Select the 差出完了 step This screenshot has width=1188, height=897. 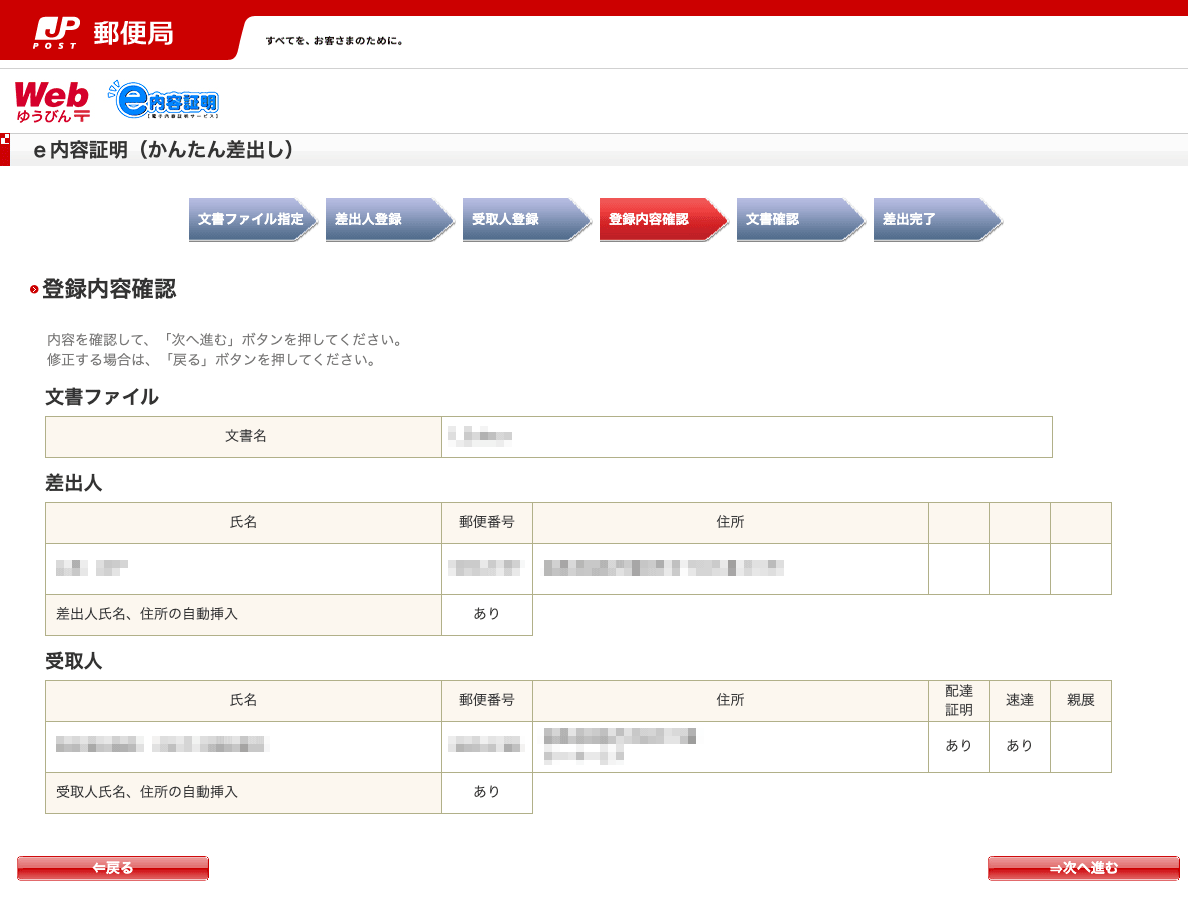pos(939,220)
